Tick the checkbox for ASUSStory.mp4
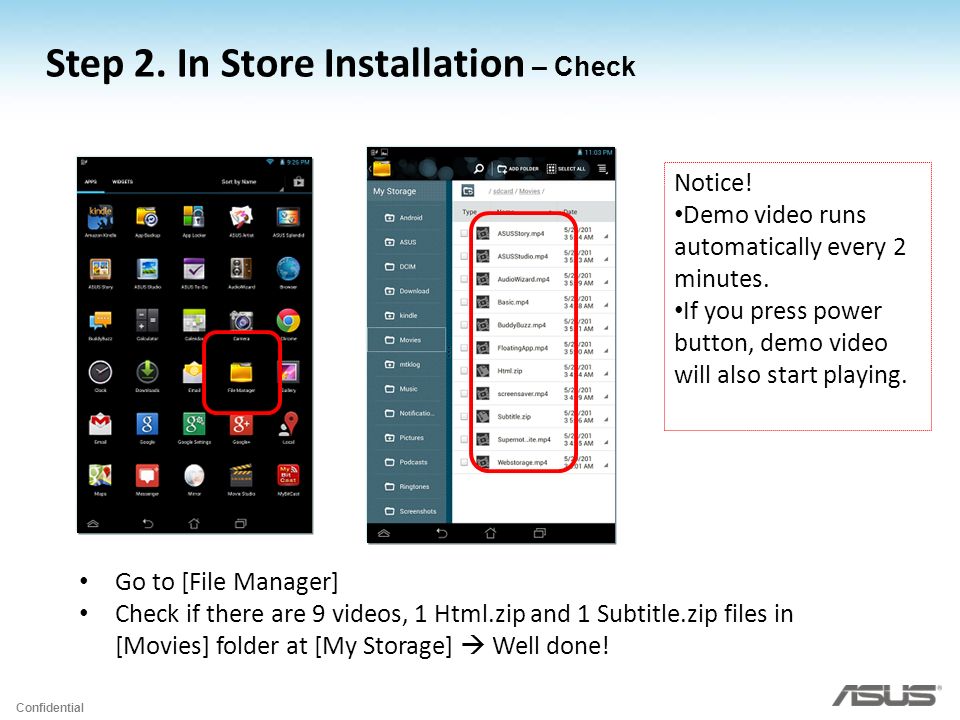Image resolution: width=960 pixels, height=720 pixels. tap(464, 233)
